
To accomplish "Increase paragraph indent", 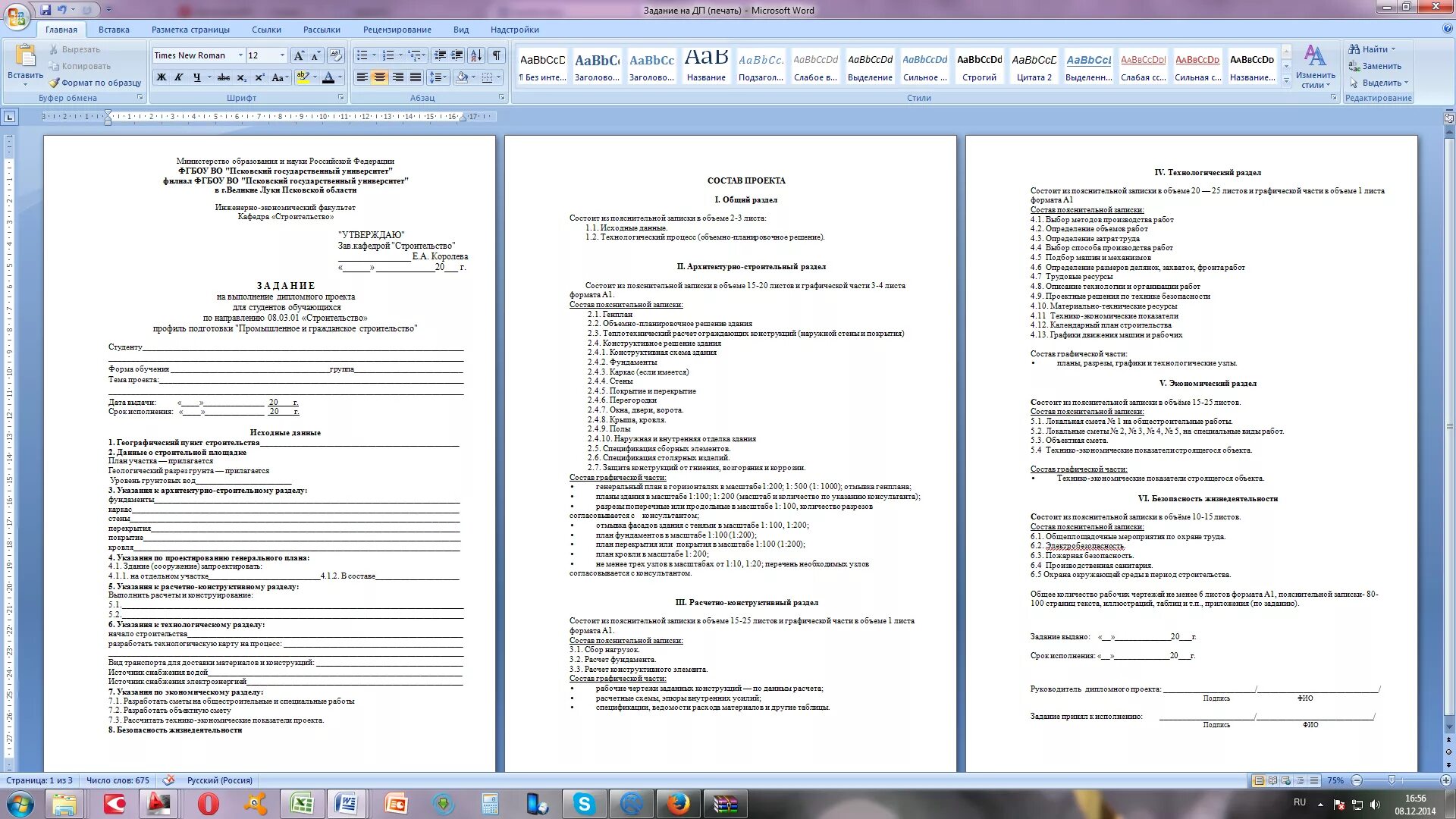I will [457, 55].
